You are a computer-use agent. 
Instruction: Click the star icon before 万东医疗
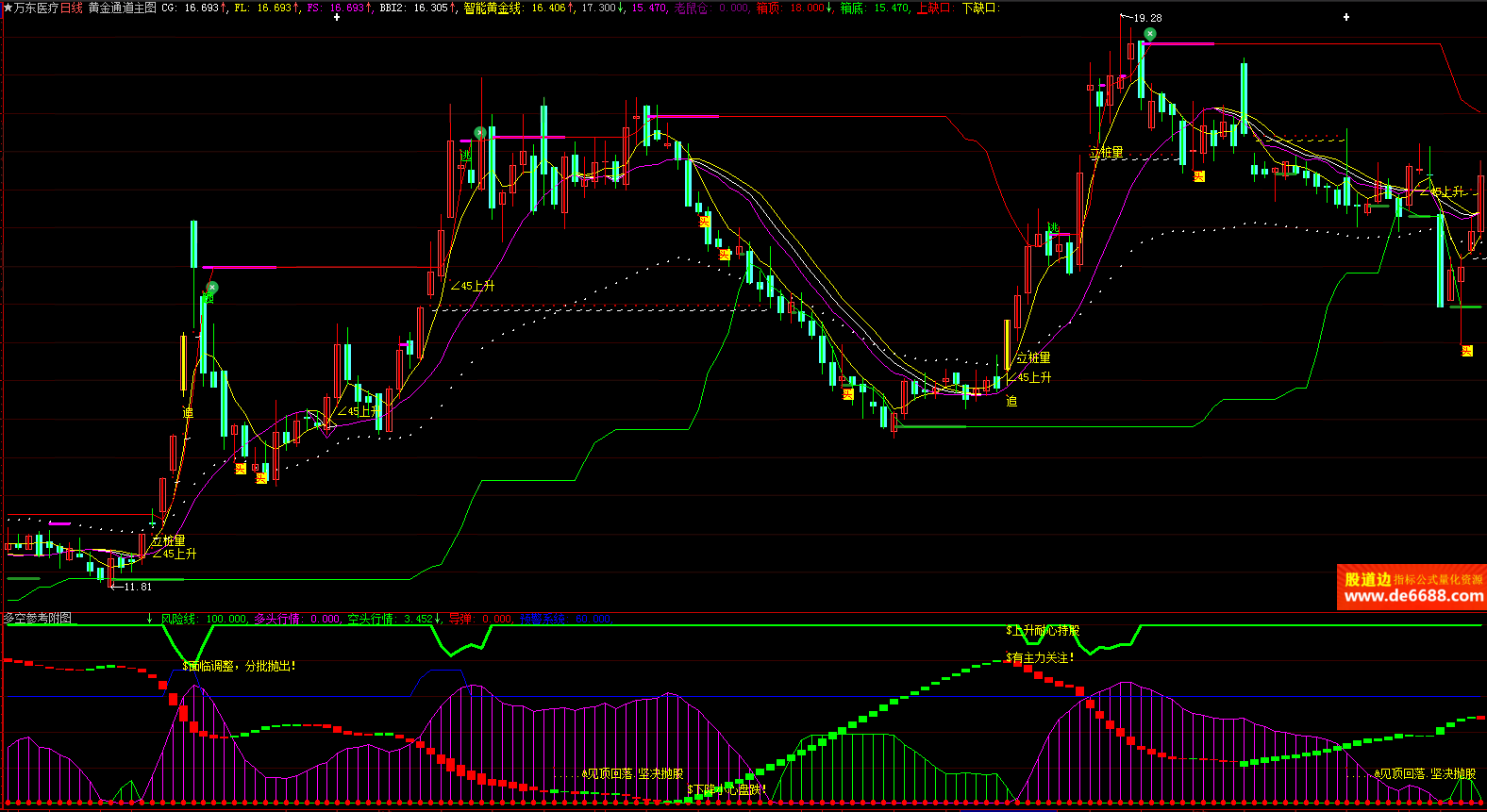8,8
